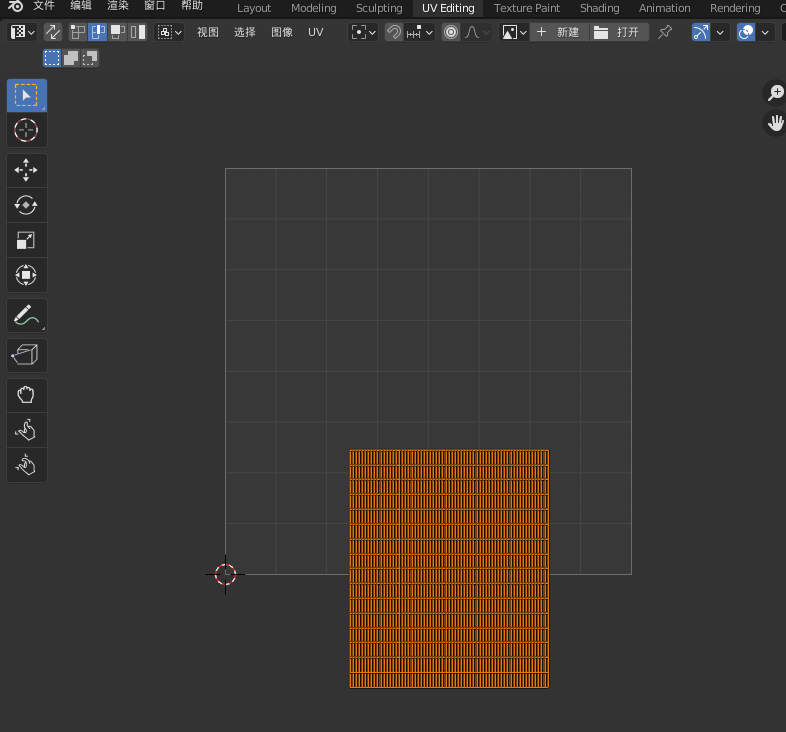Image resolution: width=786 pixels, height=732 pixels.
Task: Click the orange selected UV mesh
Action: 449,569
